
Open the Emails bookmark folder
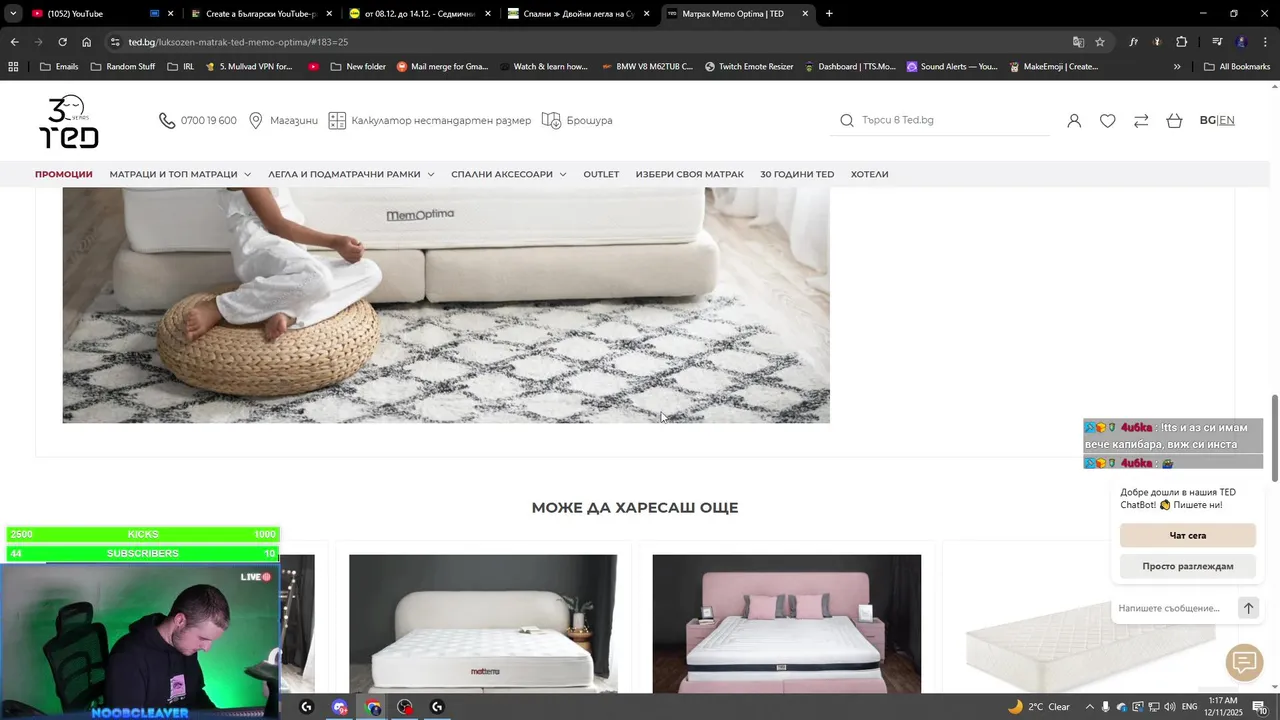click(59, 67)
